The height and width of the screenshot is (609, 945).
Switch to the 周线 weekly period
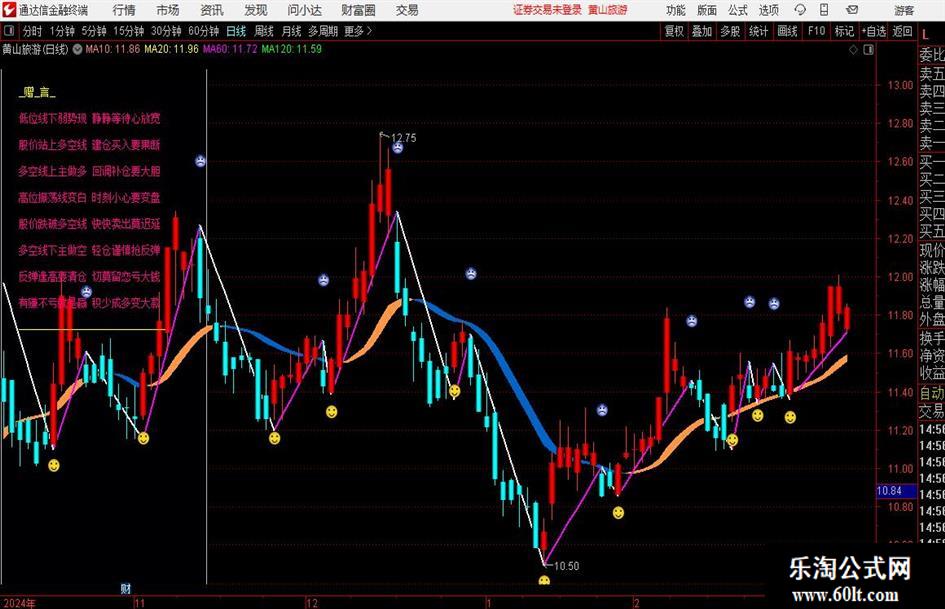pyautogui.click(x=264, y=31)
